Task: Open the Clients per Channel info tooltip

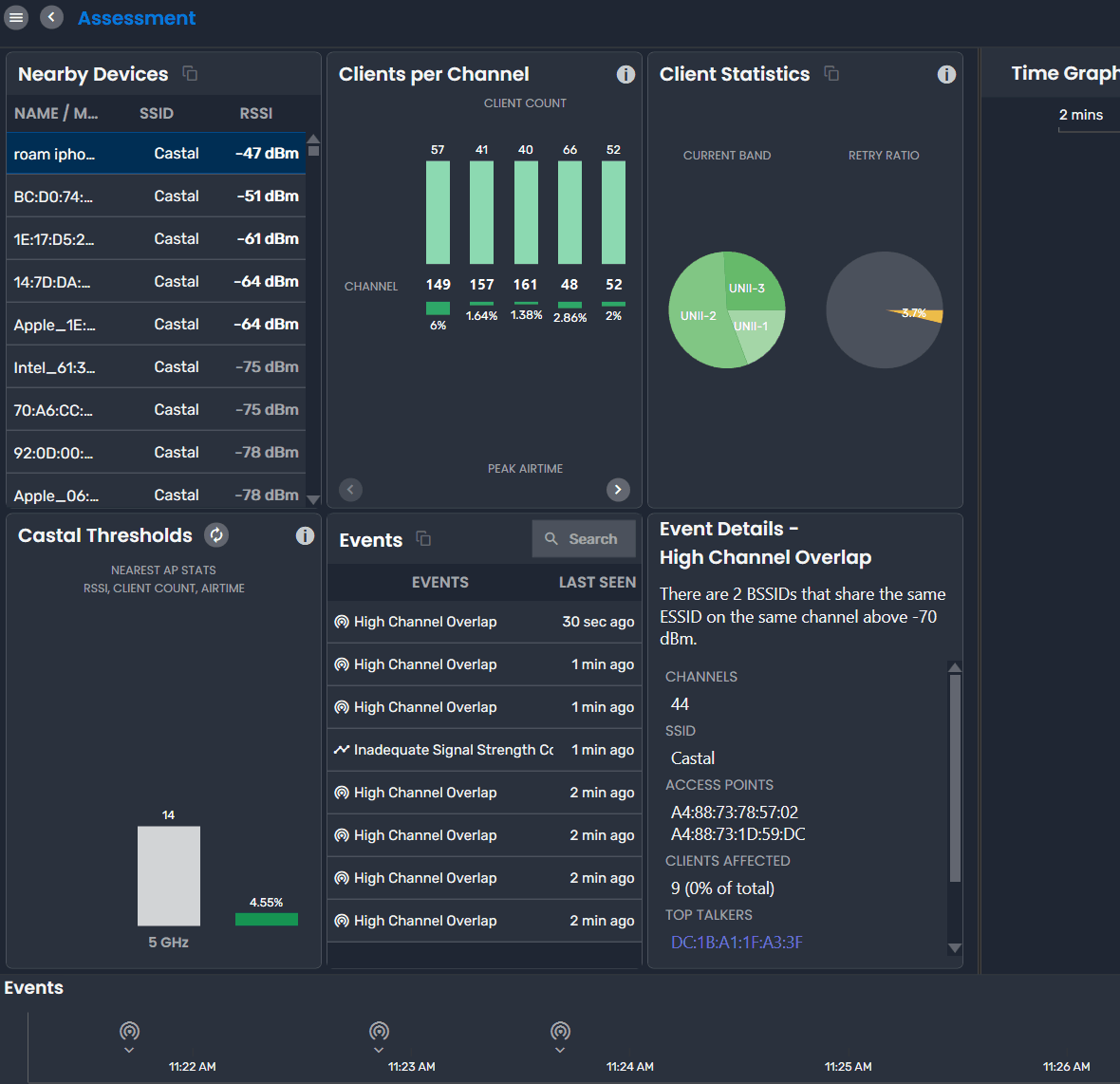Action: coord(625,74)
